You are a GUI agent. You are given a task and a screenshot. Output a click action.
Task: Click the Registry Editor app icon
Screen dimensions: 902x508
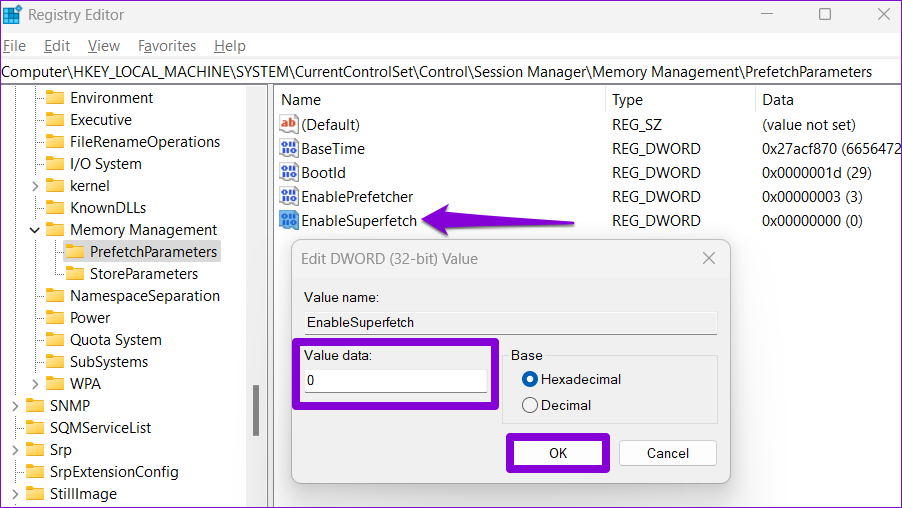[12, 14]
